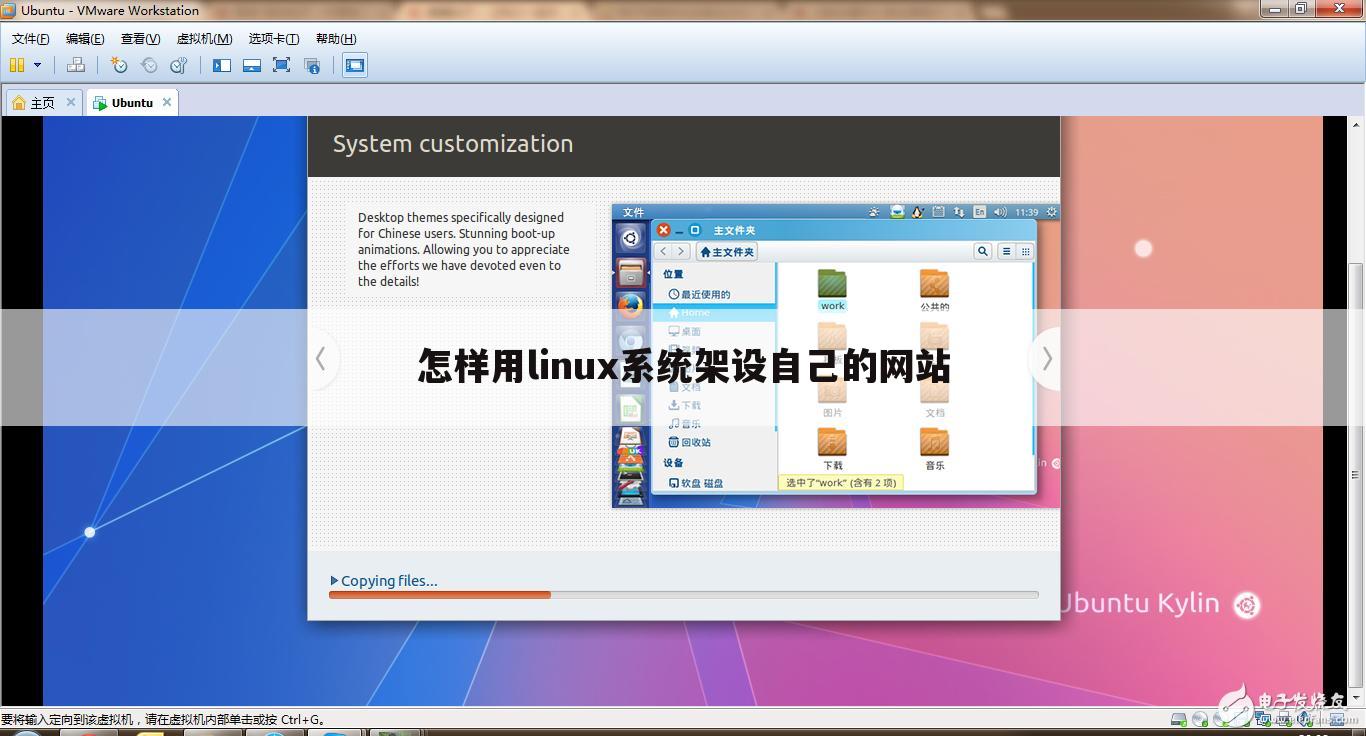Open the power options dropdown arrow
This screenshot has width=1366, height=736.
pos(37,65)
